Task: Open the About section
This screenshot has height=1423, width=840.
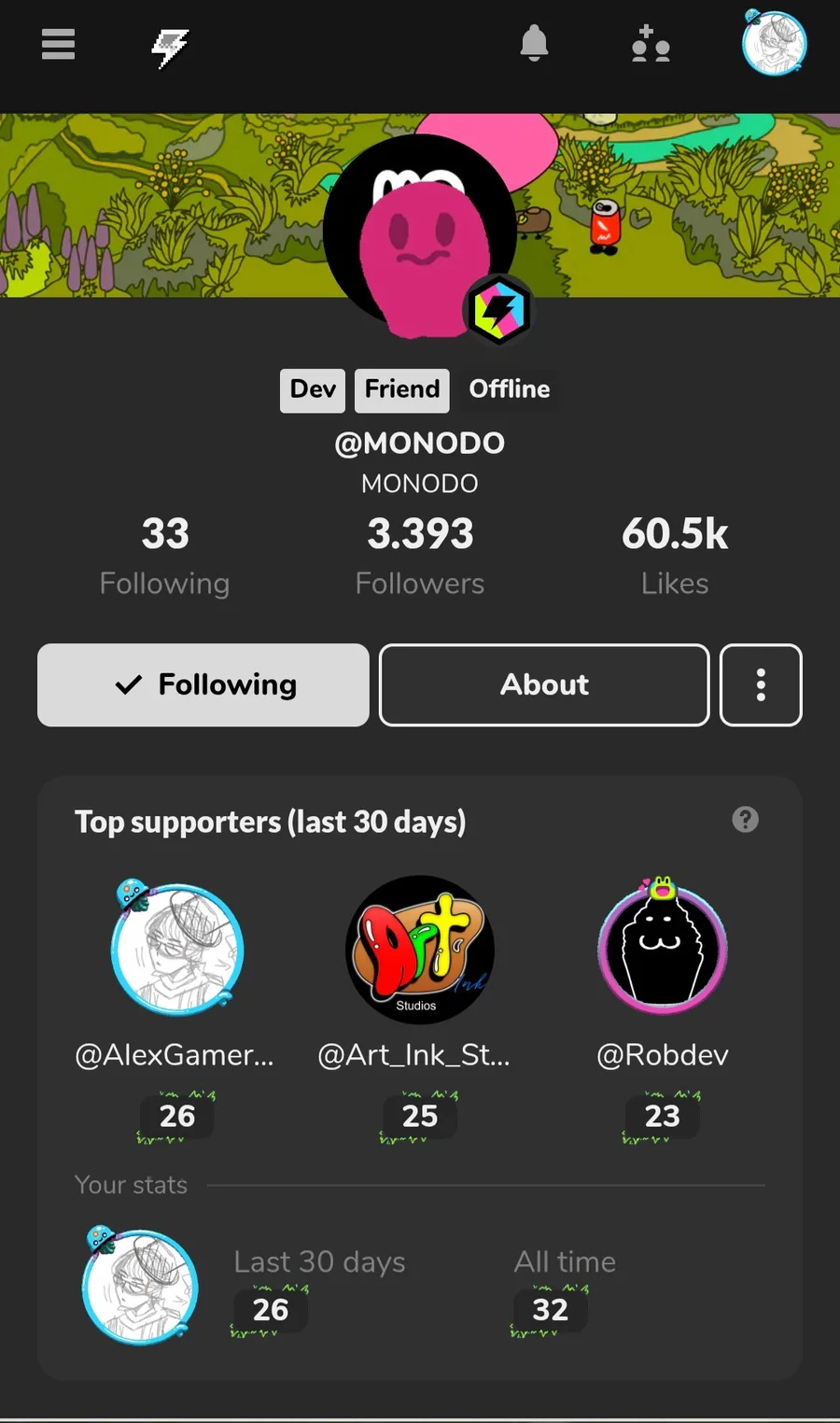Action: pos(544,684)
